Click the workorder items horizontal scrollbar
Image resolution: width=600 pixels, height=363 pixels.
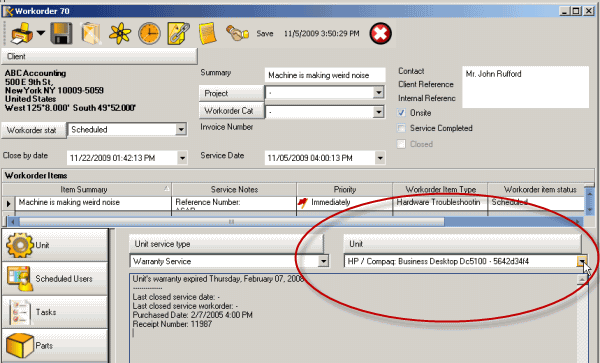click(294, 221)
